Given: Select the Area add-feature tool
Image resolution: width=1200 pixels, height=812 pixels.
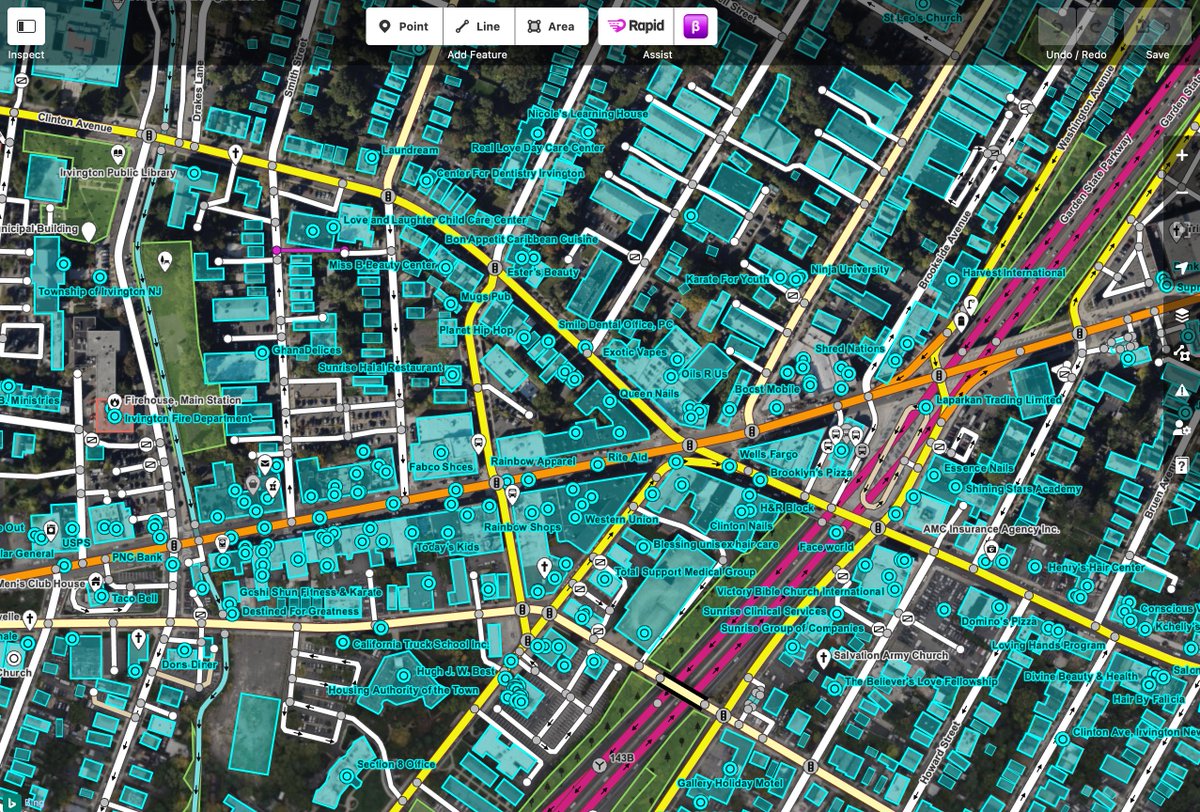Looking at the screenshot, I should coord(552,27).
